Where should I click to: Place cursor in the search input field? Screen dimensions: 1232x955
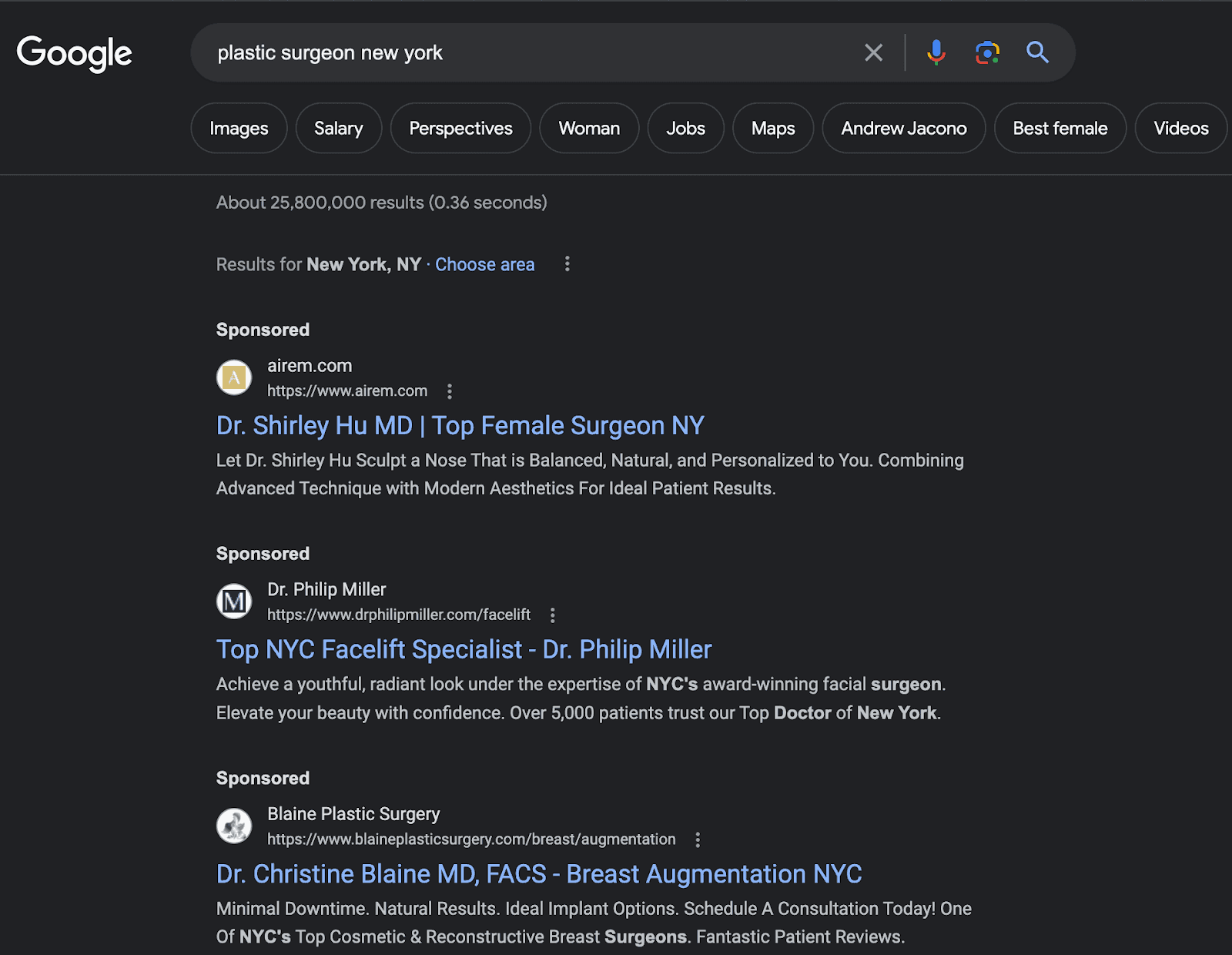tap(539, 52)
